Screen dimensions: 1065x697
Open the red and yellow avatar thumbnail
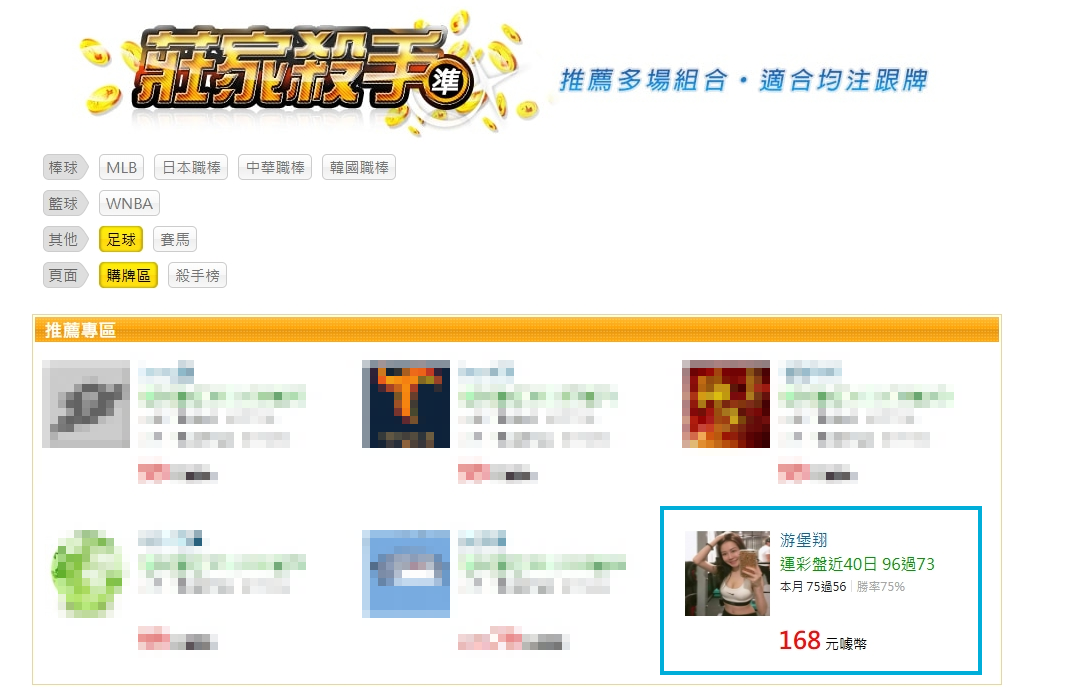(x=726, y=404)
